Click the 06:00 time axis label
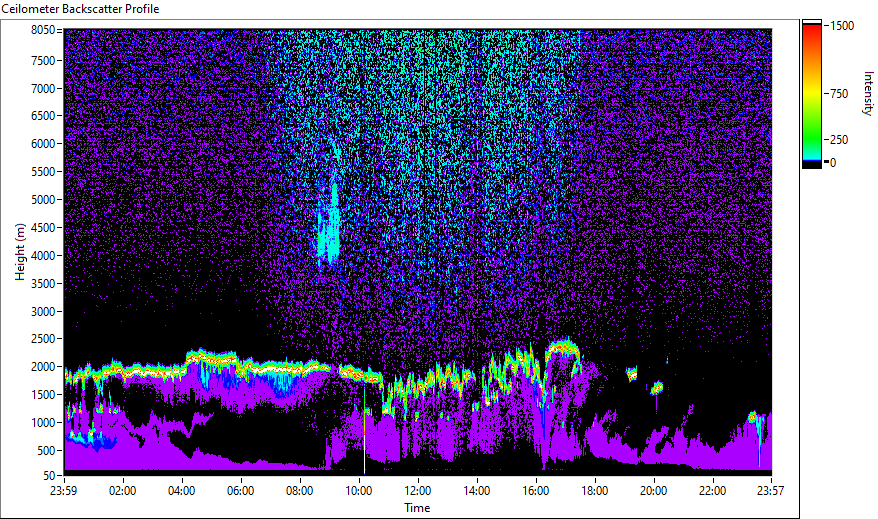Image resolution: width=878 pixels, height=519 pixels. (x=241, y=491)
